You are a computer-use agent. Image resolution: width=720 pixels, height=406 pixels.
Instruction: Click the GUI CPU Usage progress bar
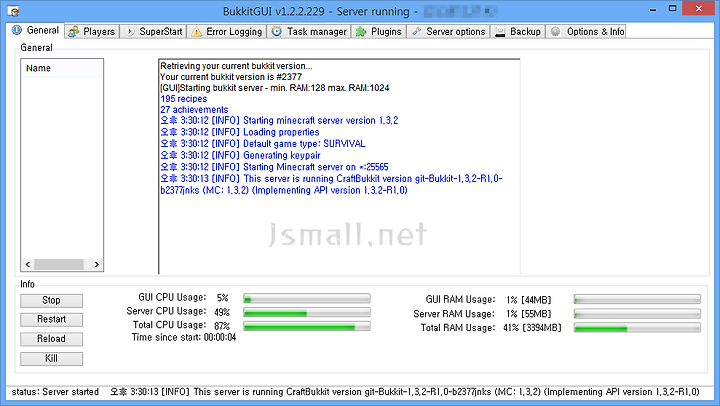pos(307,299)
